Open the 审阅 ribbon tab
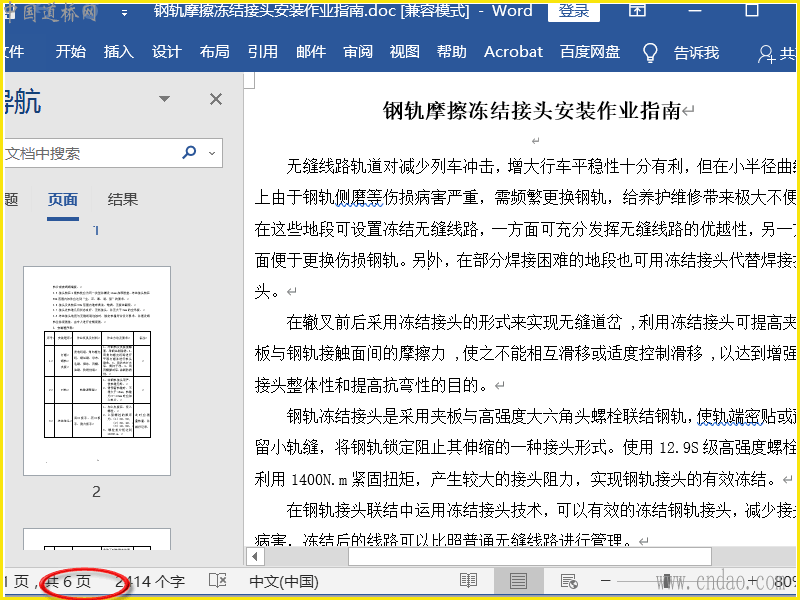The height and width of the screenshot is (600, 800). pos(357,52)
